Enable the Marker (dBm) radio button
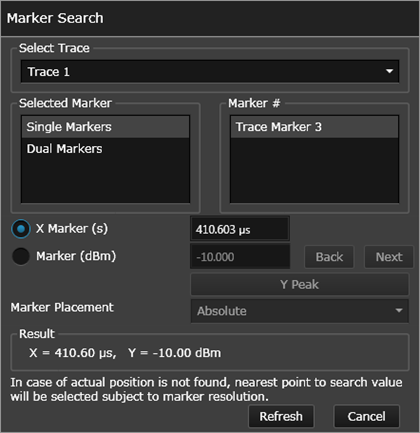 (21, 256)
